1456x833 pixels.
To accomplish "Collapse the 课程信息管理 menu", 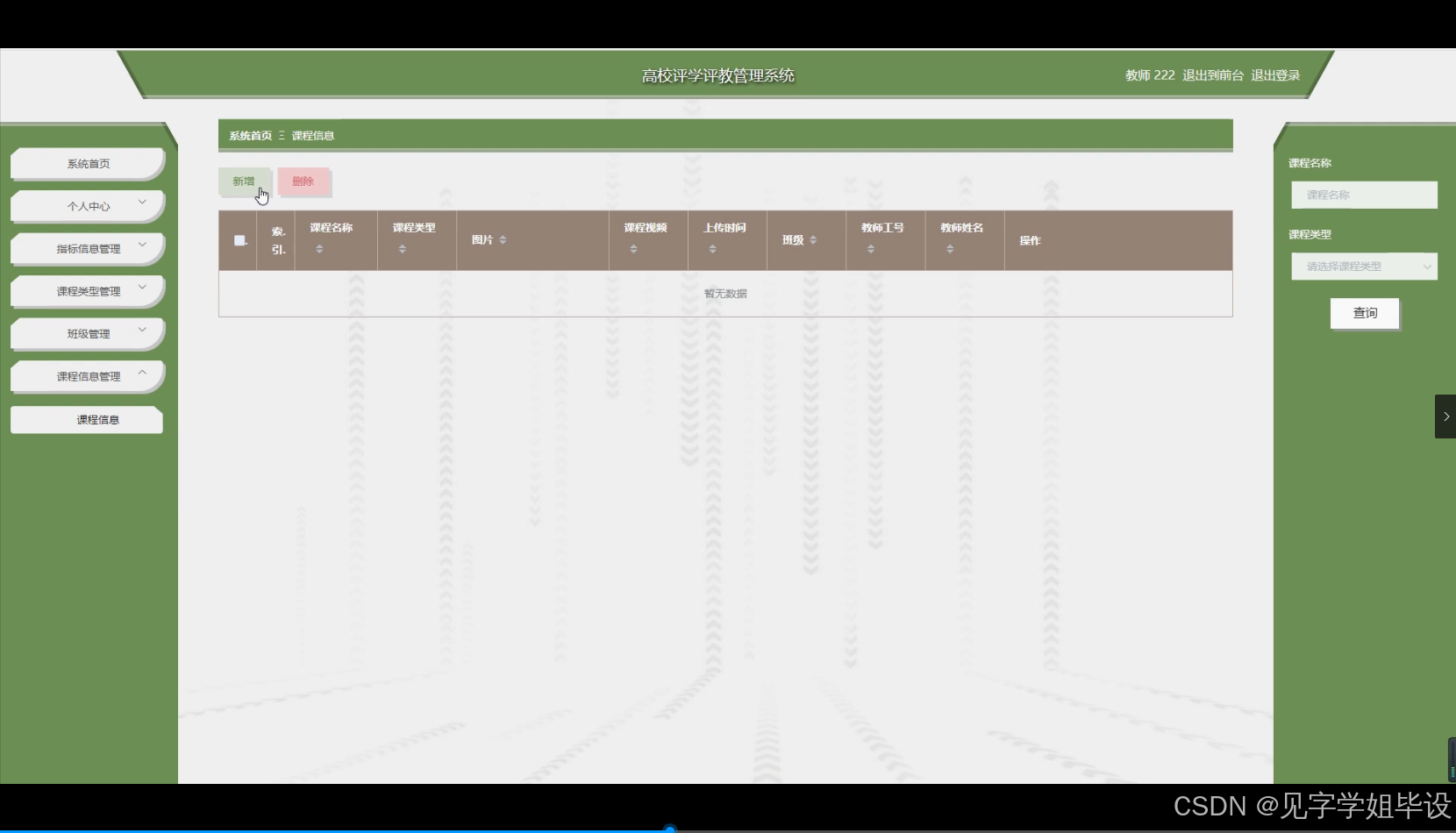I will pos(88,376).
